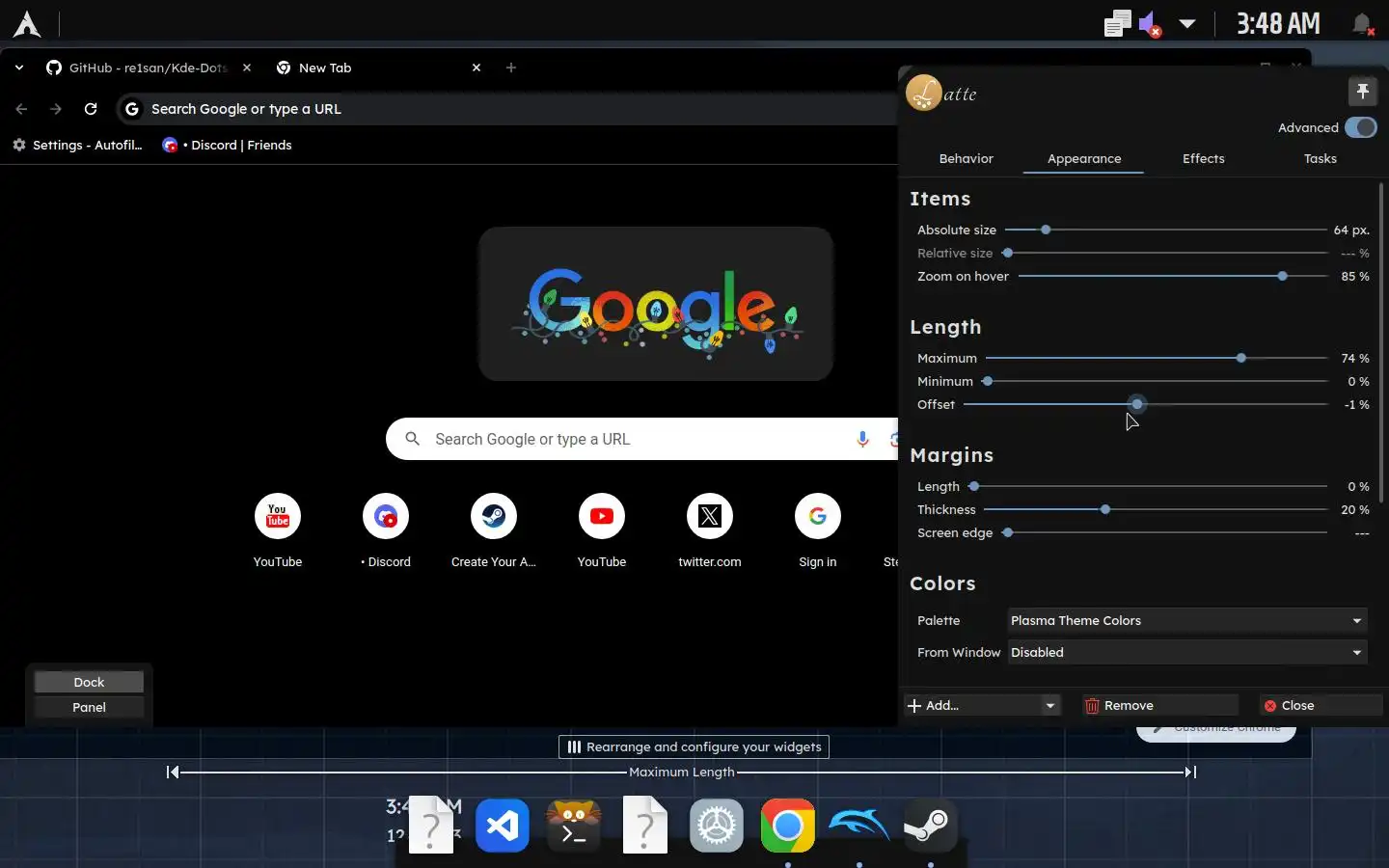This screenshot has height=868, width=1389.
Task: Select the Appearance tab
Action: click(x=1084, y=158)
